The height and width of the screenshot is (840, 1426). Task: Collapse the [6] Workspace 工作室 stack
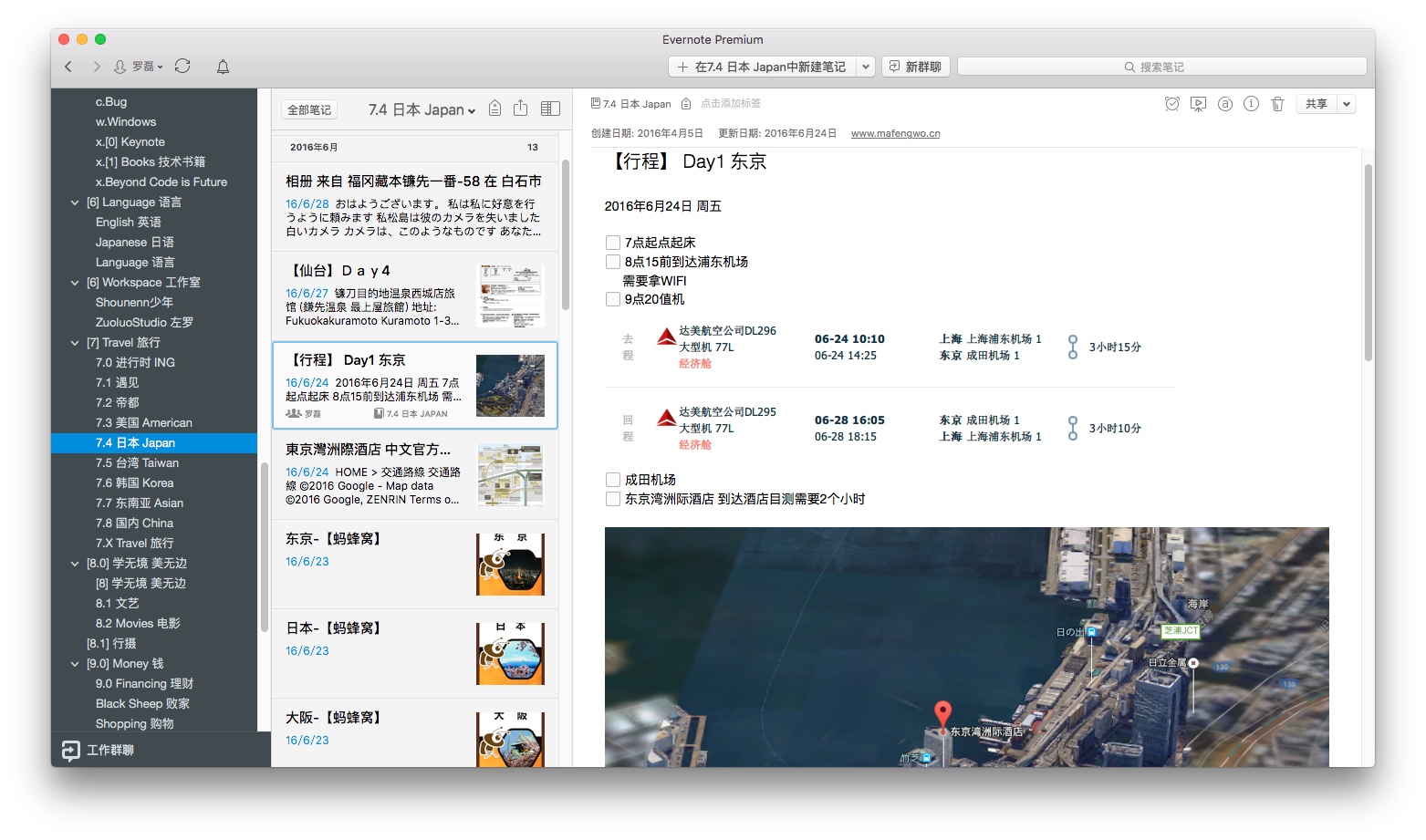click(x=75, y=283)
